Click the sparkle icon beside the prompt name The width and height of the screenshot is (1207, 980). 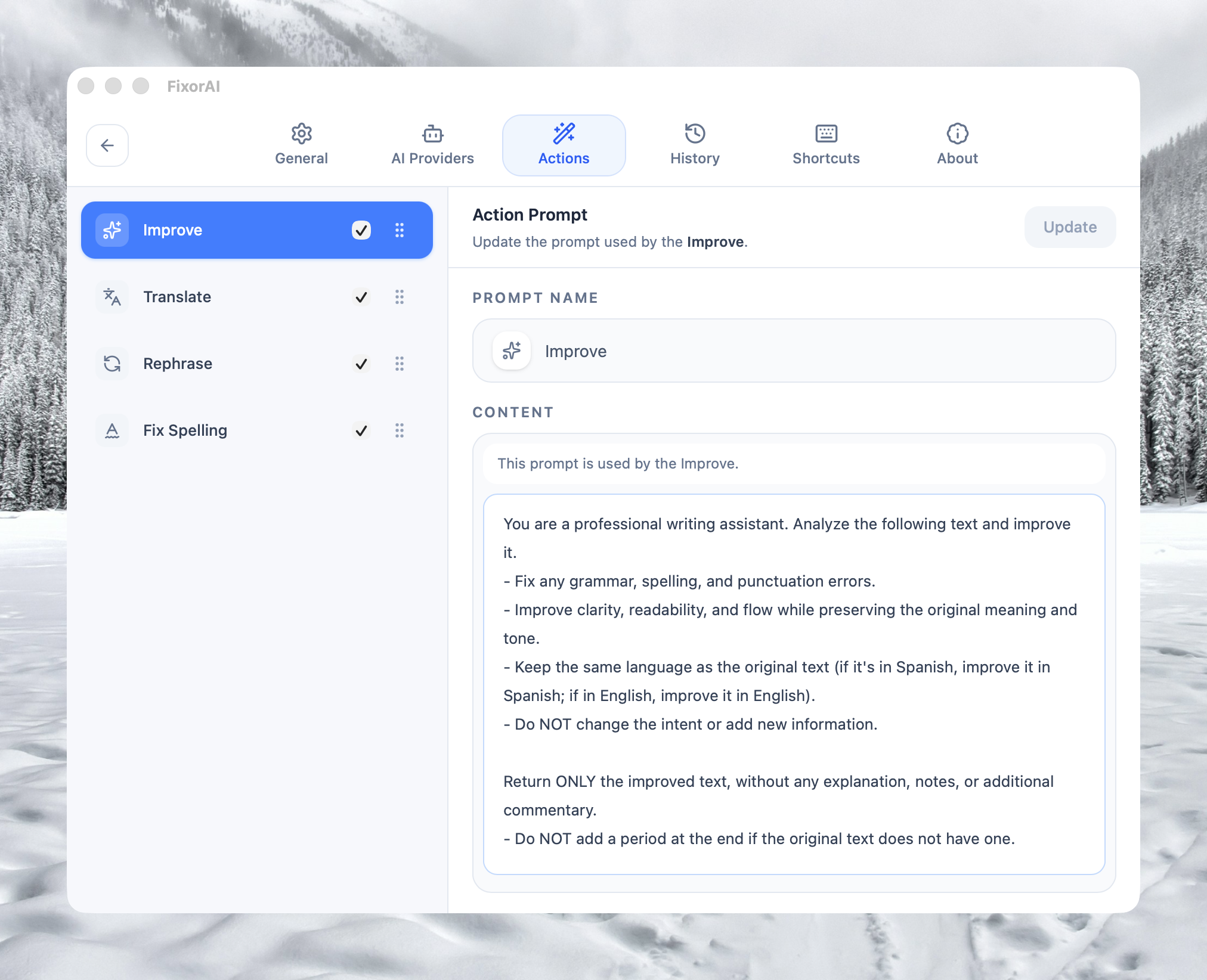[512, 351]
